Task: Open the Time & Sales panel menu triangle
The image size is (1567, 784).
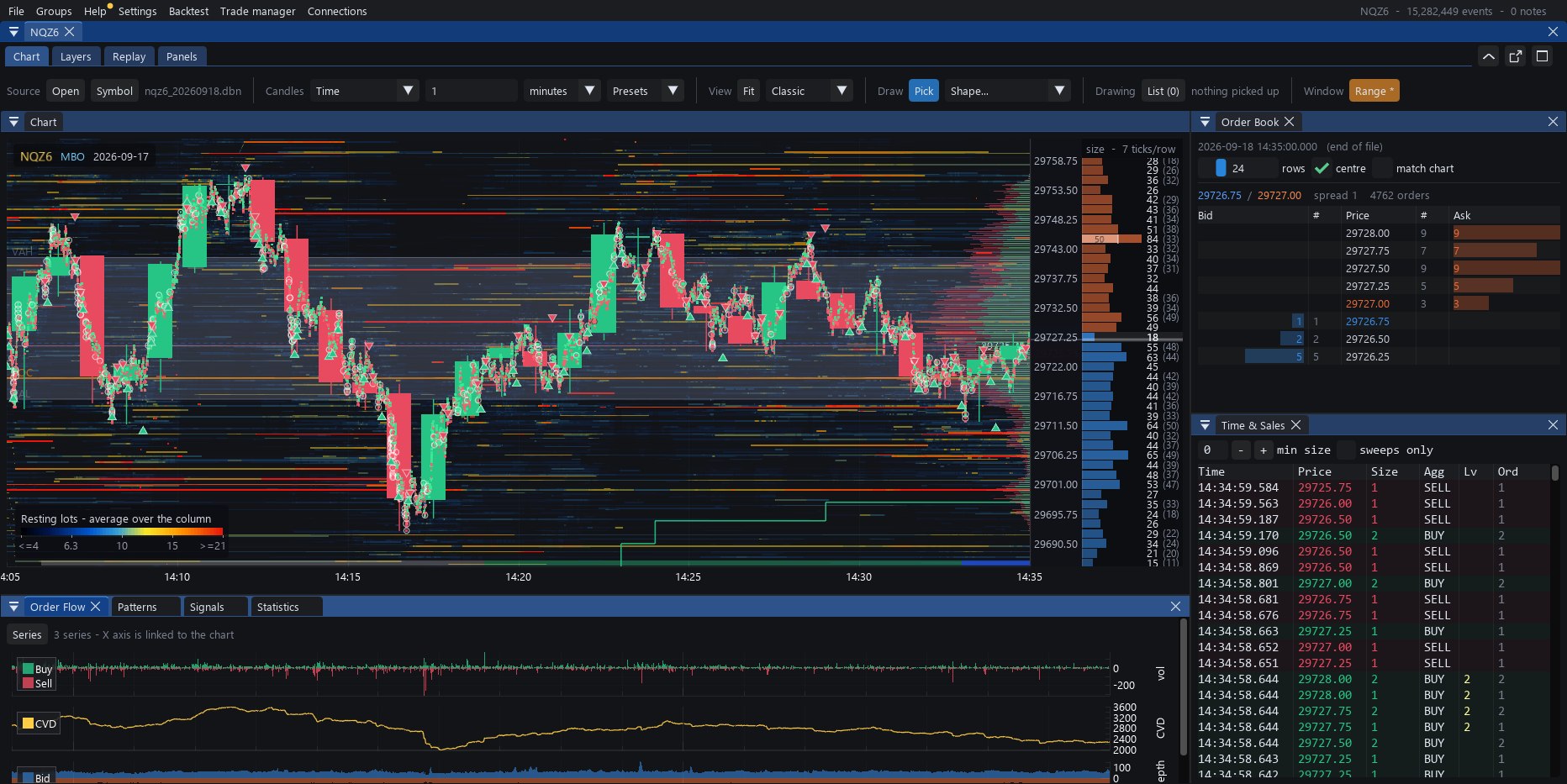Action: click(1205, 425)
